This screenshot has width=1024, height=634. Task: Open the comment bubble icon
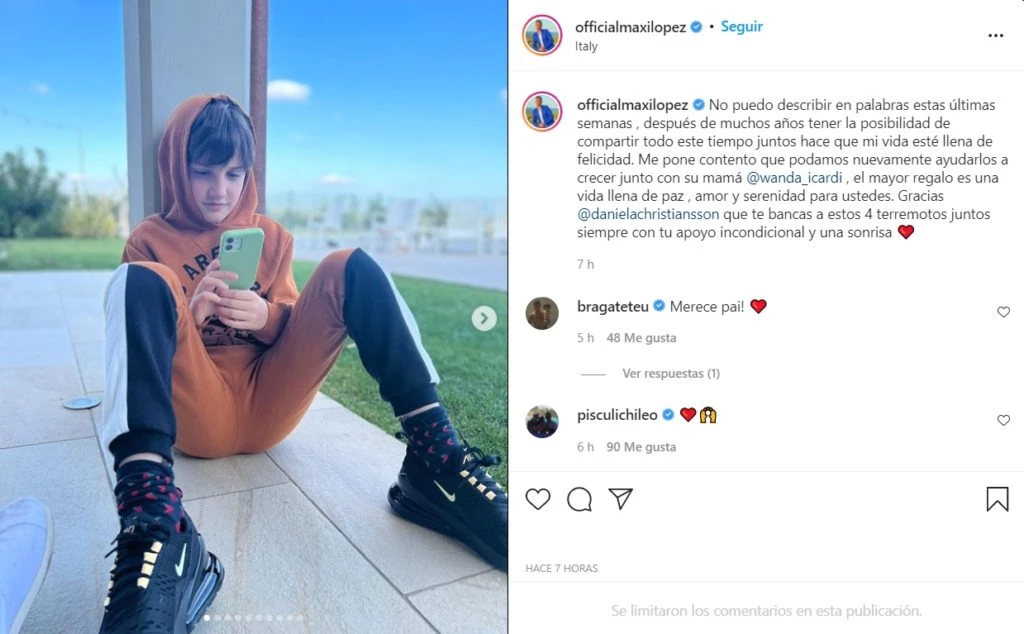point(579,499)
